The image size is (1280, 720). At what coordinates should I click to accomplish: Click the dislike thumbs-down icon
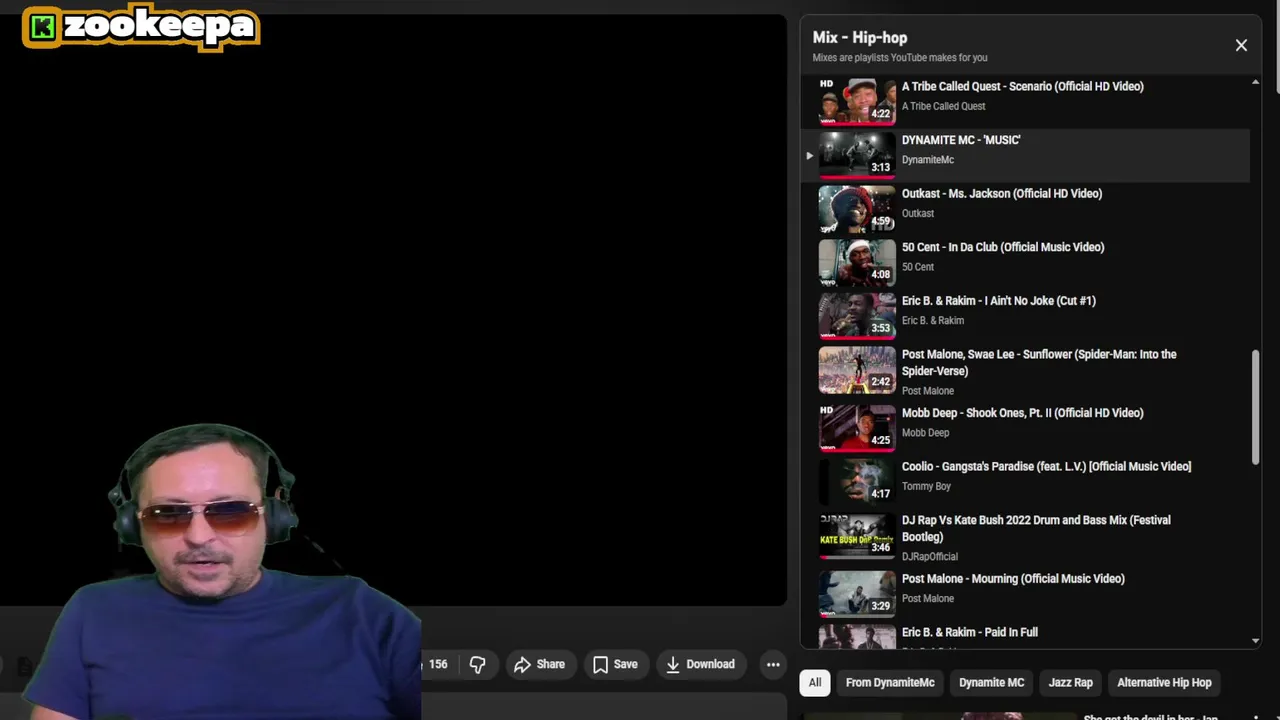[x=477, y=664]
